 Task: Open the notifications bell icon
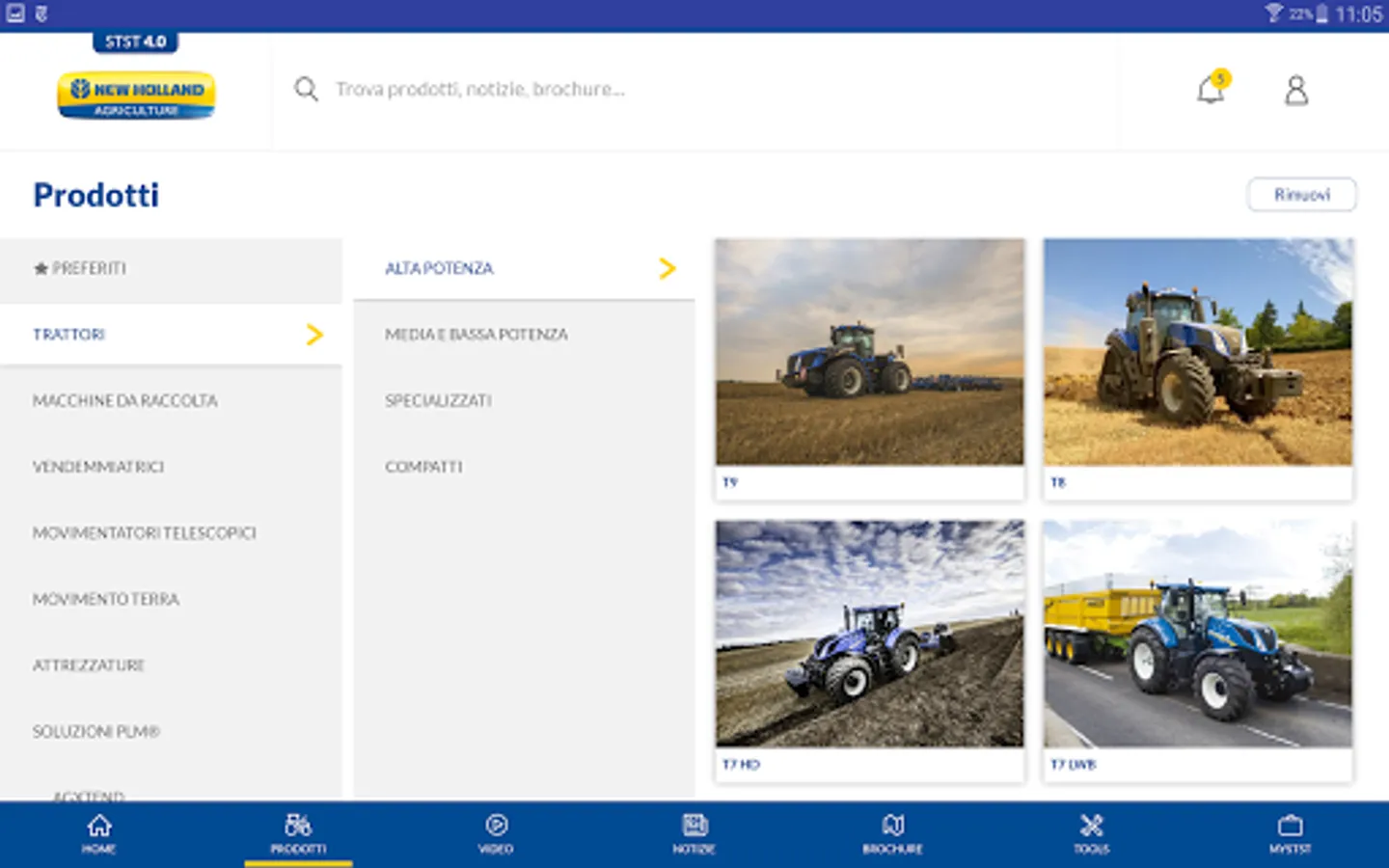pos(1211,90)
